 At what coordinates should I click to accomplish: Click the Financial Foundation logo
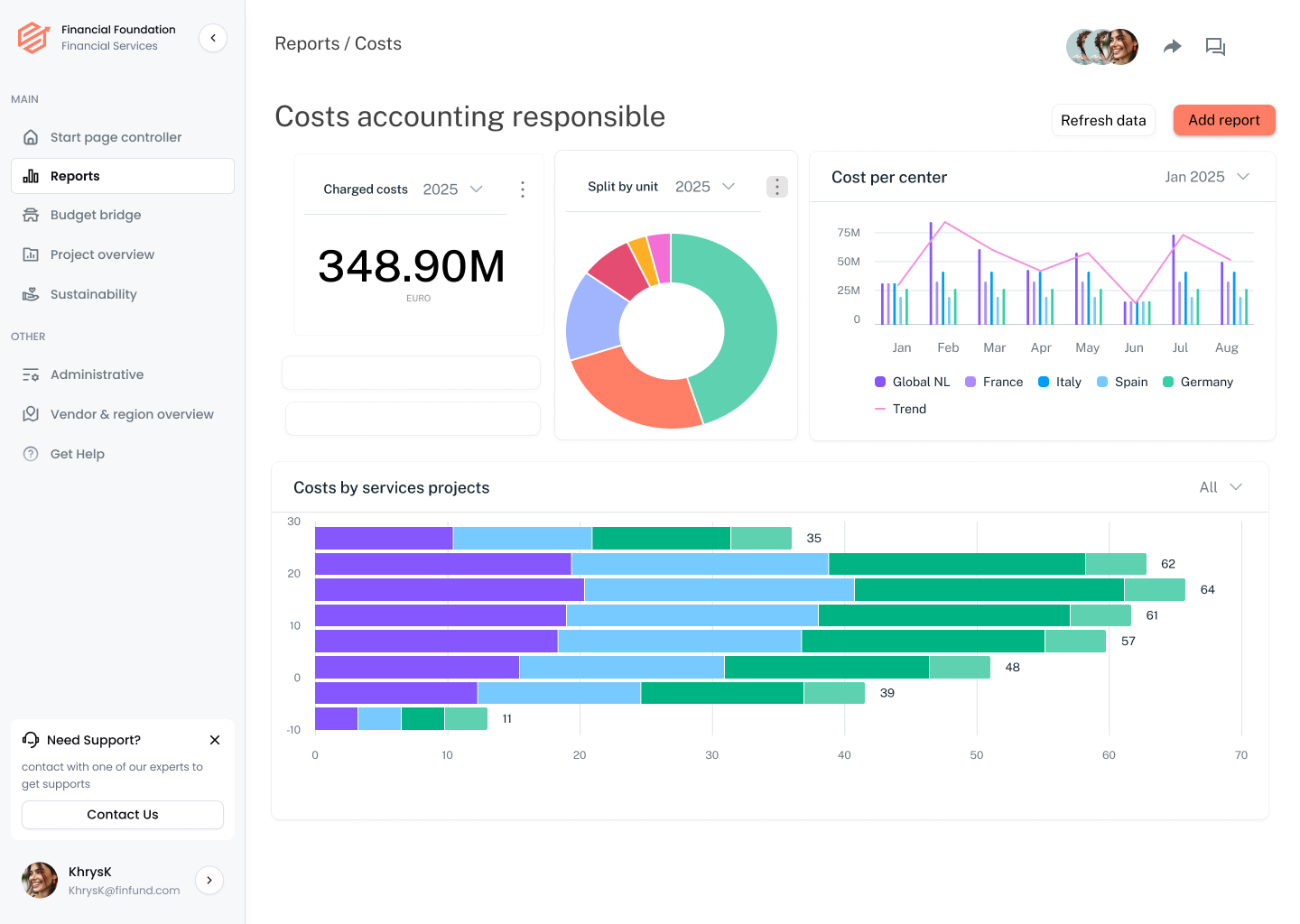33,38
